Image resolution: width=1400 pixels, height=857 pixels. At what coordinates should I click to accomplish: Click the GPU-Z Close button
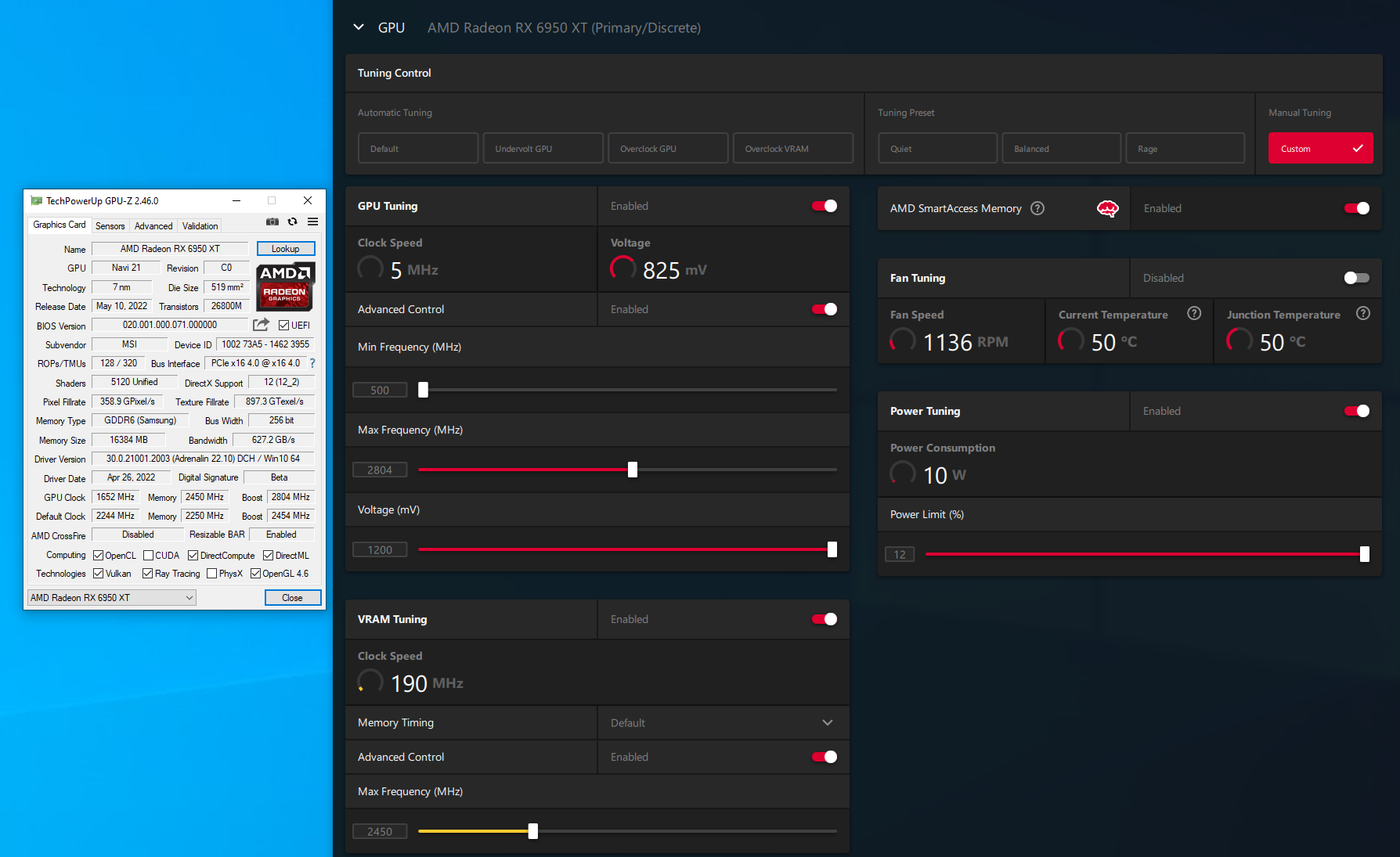[x=292, y=597]
